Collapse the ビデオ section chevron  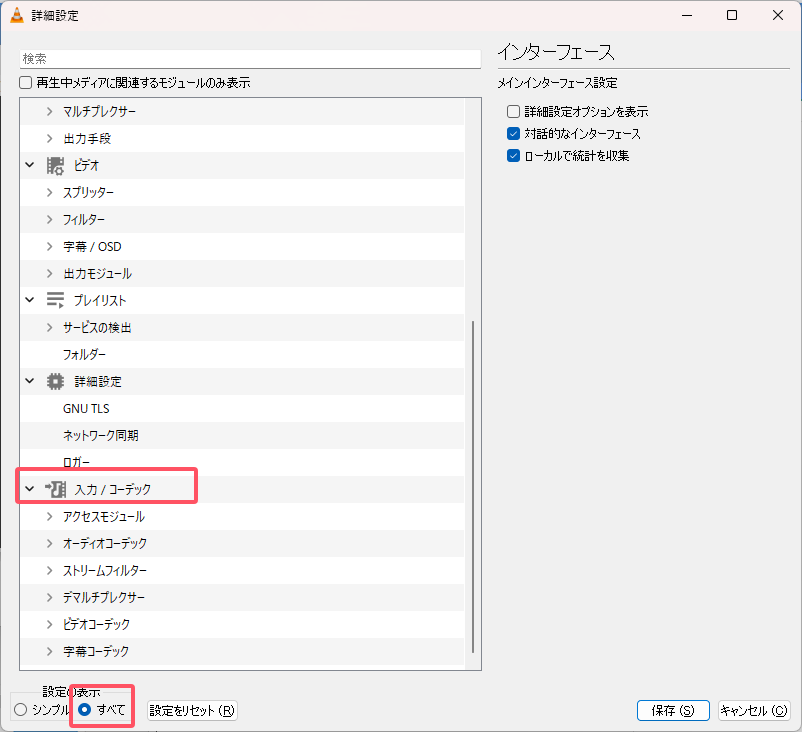coord(29,164)
